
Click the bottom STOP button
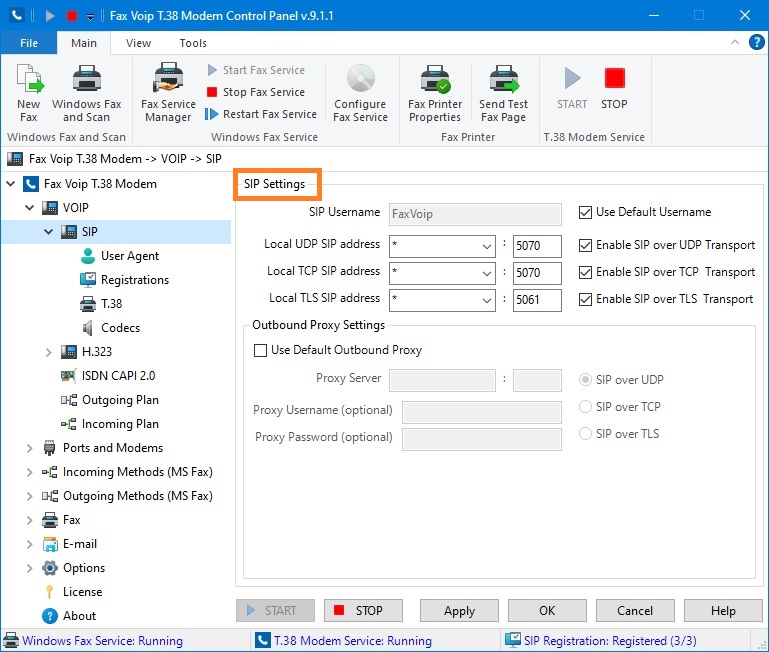coord(363,611)
